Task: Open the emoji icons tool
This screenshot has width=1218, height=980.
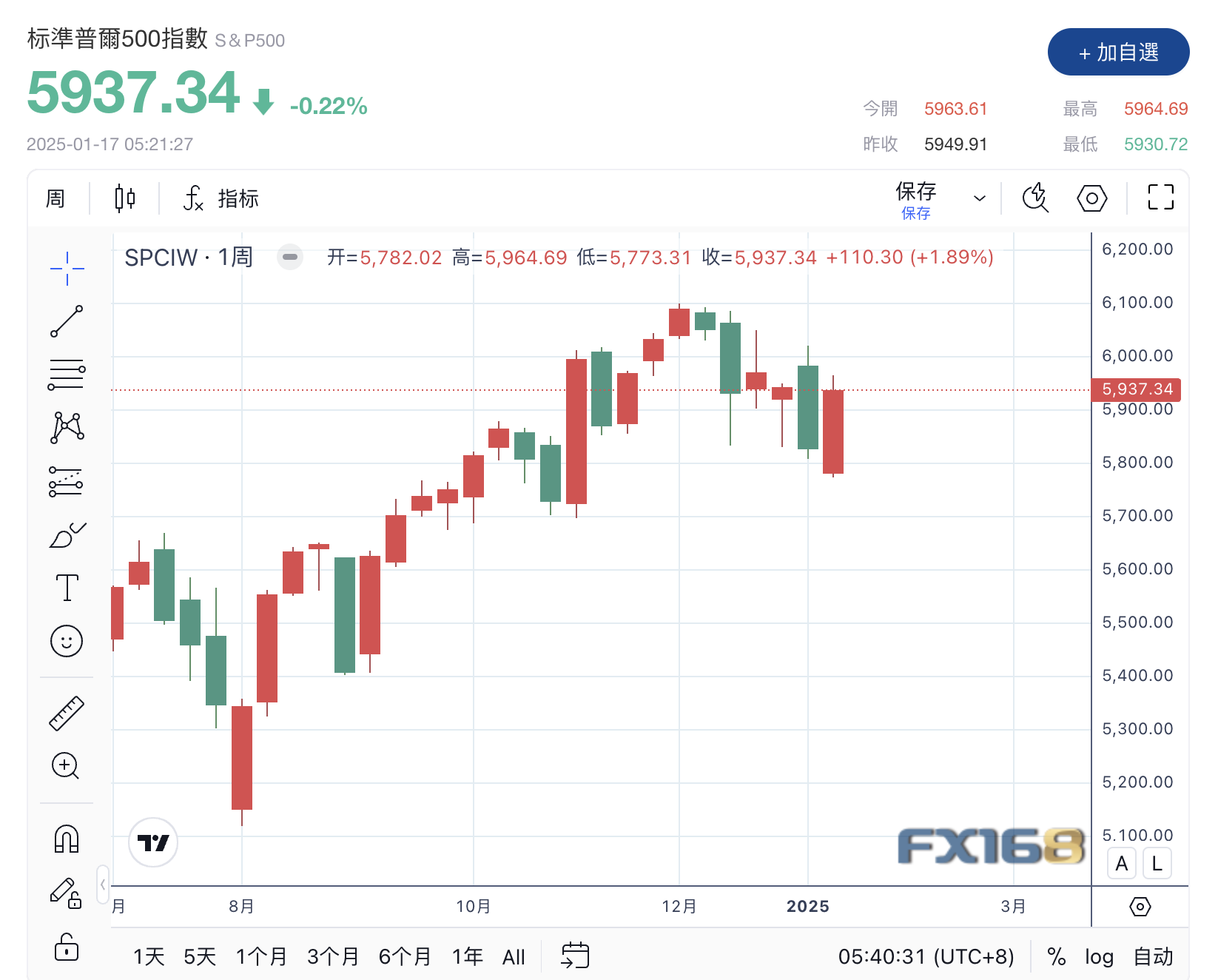Action: pyautogui.click(x=67, y=641)
